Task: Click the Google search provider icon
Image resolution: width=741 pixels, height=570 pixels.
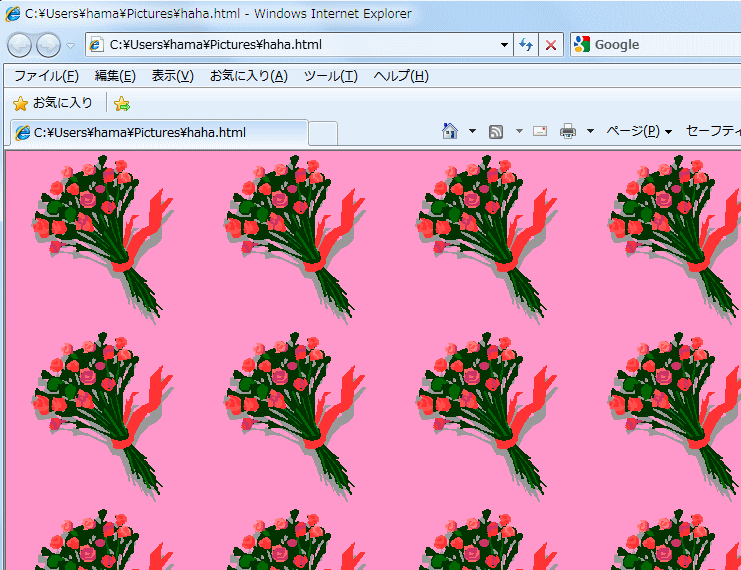Action: [x=582, y=44]
